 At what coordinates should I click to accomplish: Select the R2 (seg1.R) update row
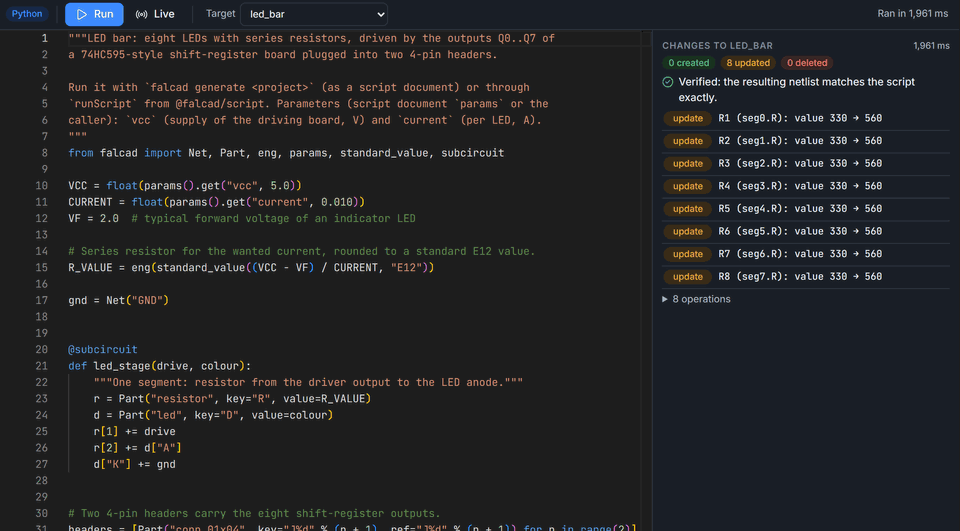point(806,141)
